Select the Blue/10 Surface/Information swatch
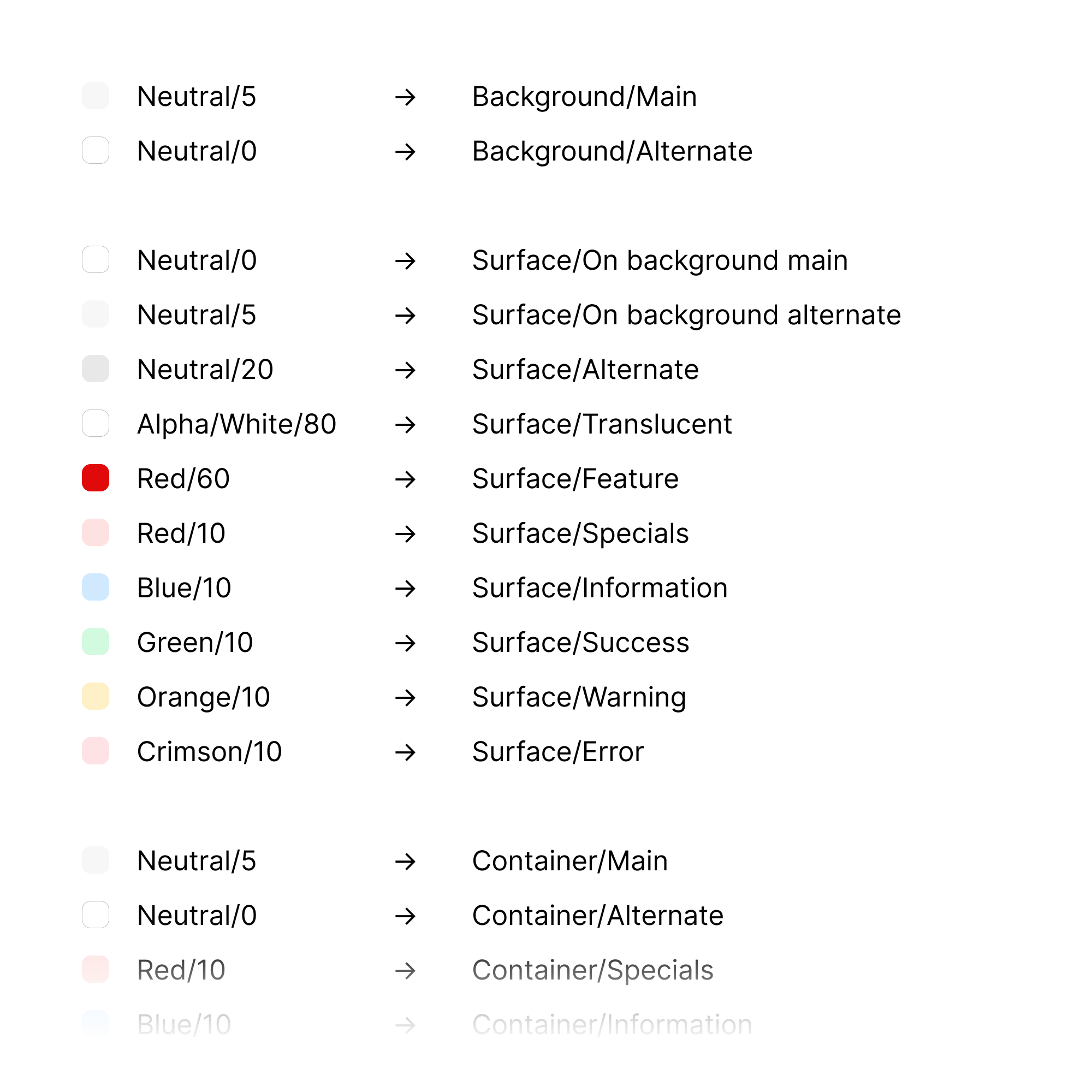 tap(96, 587)
